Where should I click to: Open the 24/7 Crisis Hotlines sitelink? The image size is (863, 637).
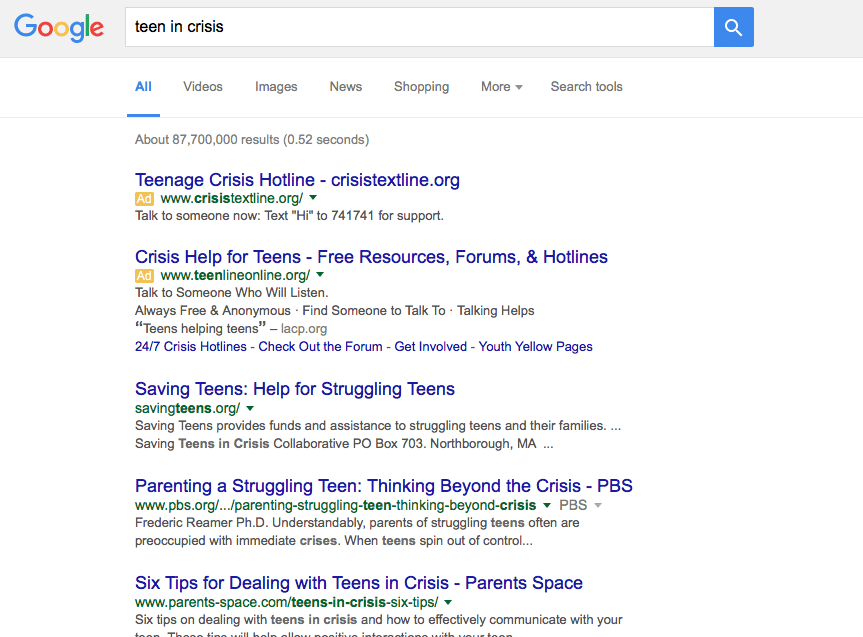(191, 347)
